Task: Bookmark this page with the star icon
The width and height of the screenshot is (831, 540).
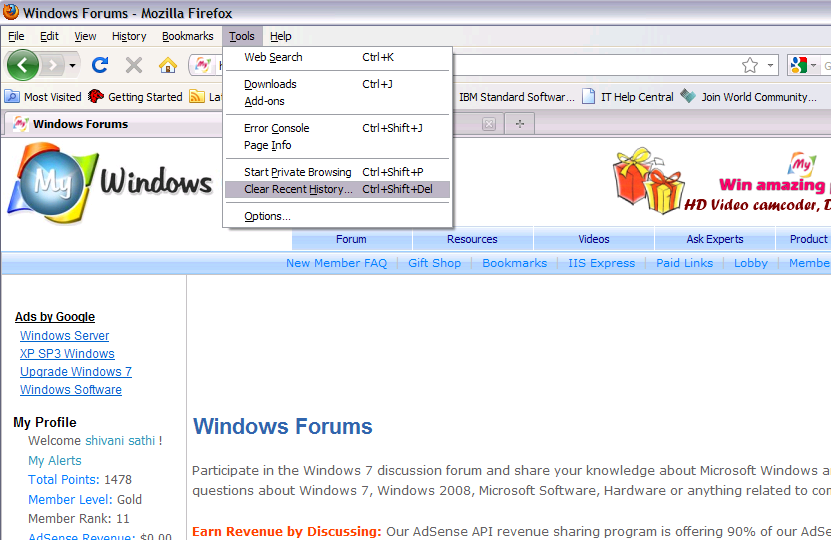Action: coord(750,65)
